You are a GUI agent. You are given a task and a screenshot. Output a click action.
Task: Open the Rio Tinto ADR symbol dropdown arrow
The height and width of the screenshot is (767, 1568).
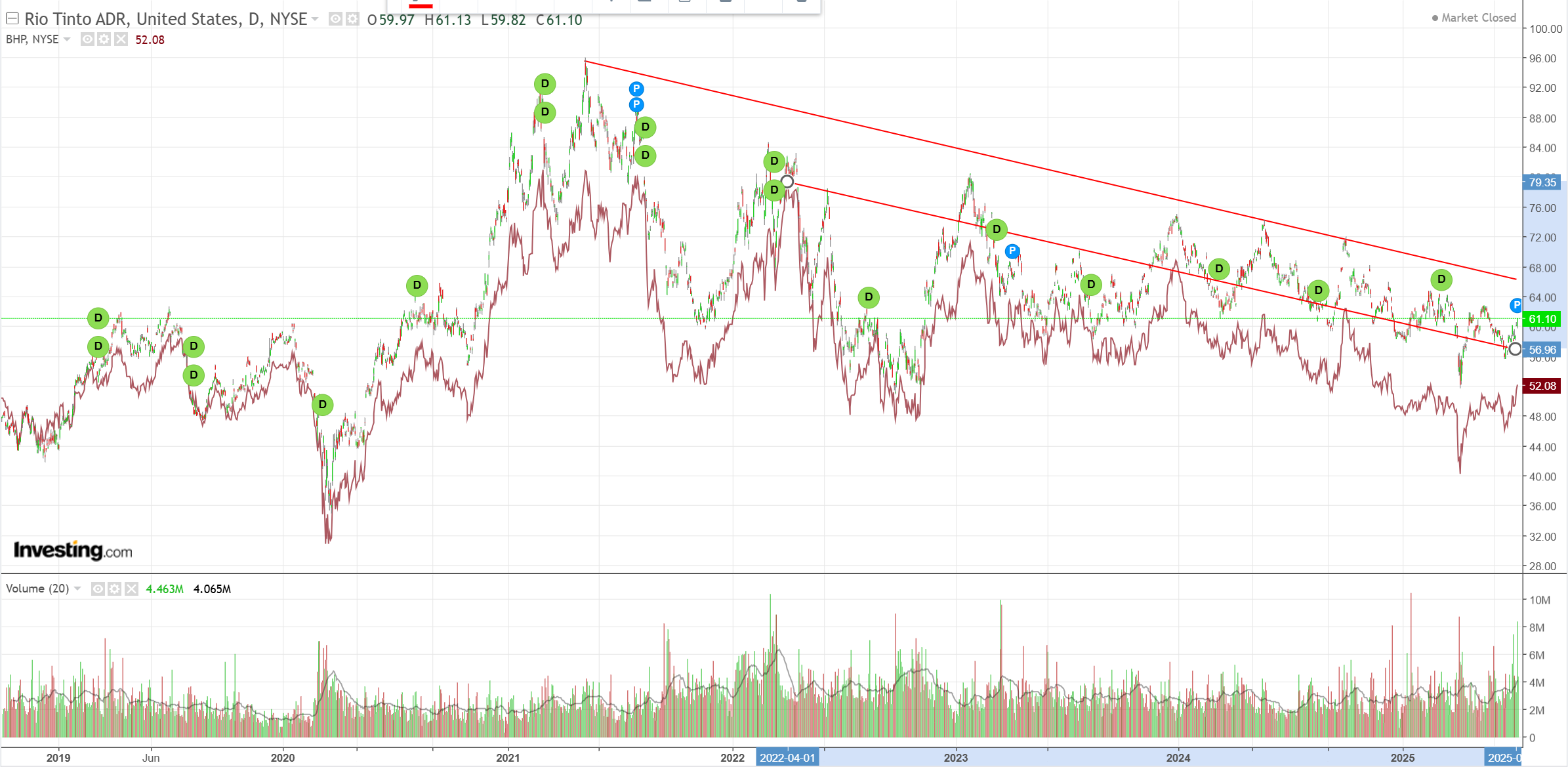tap(315, 19)
